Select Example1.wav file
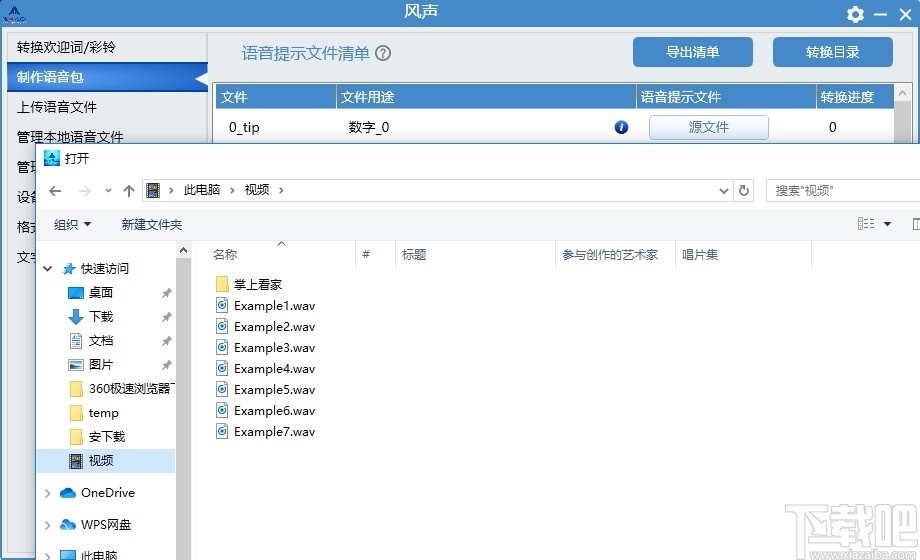The height and width of the screenshot is (560, 920). click(x=265, y=306)
